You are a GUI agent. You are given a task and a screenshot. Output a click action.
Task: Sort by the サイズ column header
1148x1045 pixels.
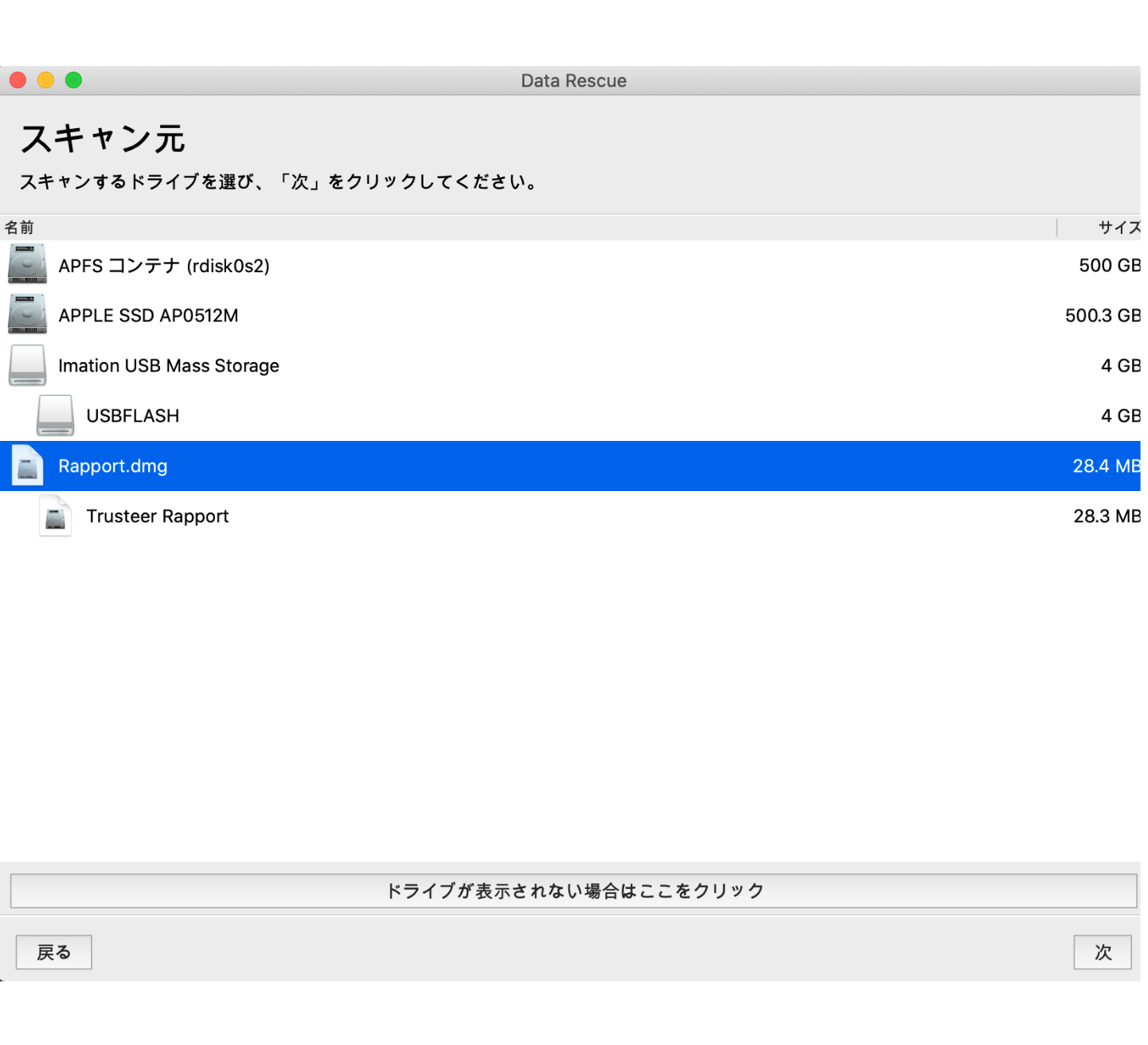1118,228
